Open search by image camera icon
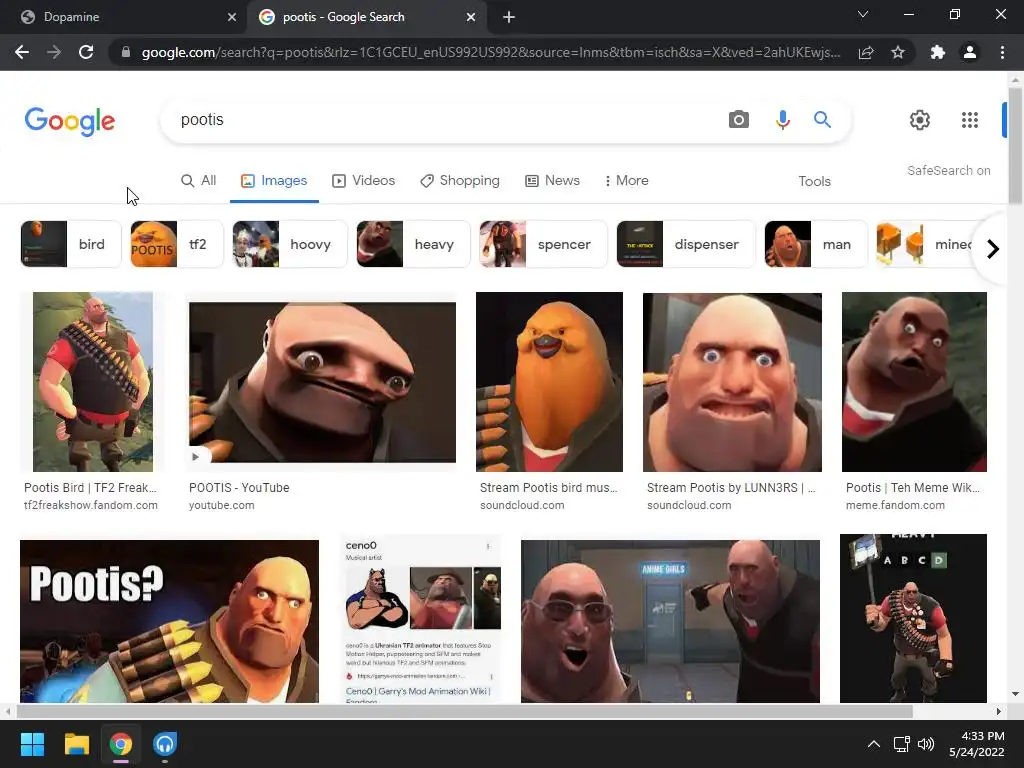1024x768 pixels. click(x=739, y=120)
